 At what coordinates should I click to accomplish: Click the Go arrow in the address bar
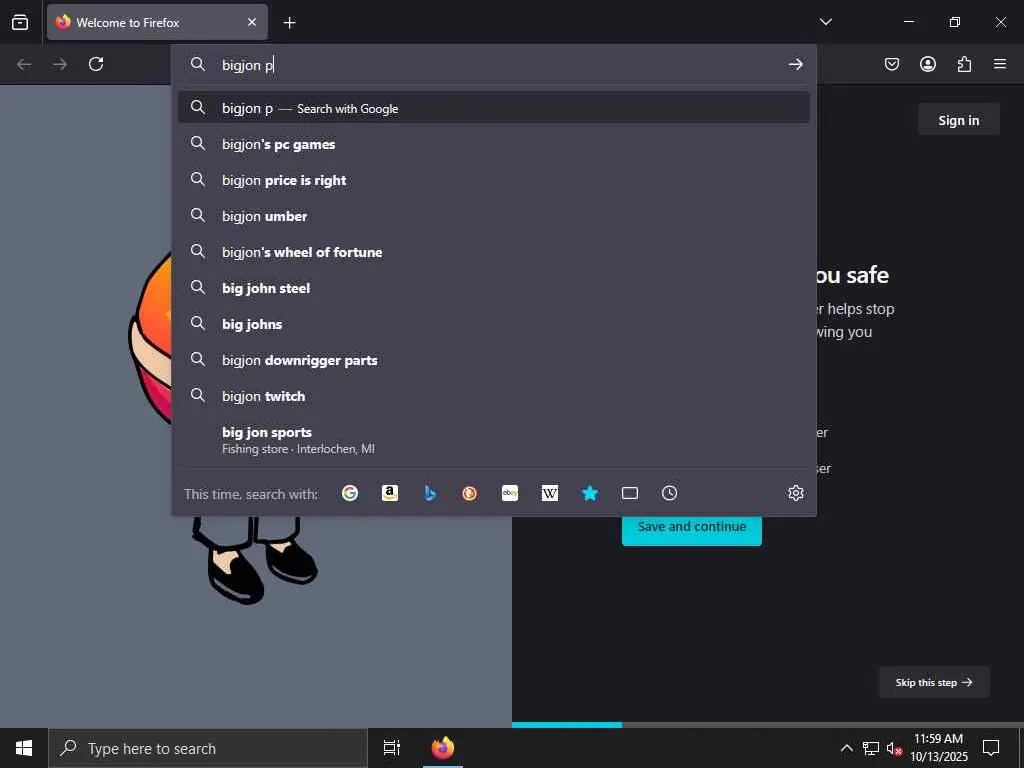795,64
